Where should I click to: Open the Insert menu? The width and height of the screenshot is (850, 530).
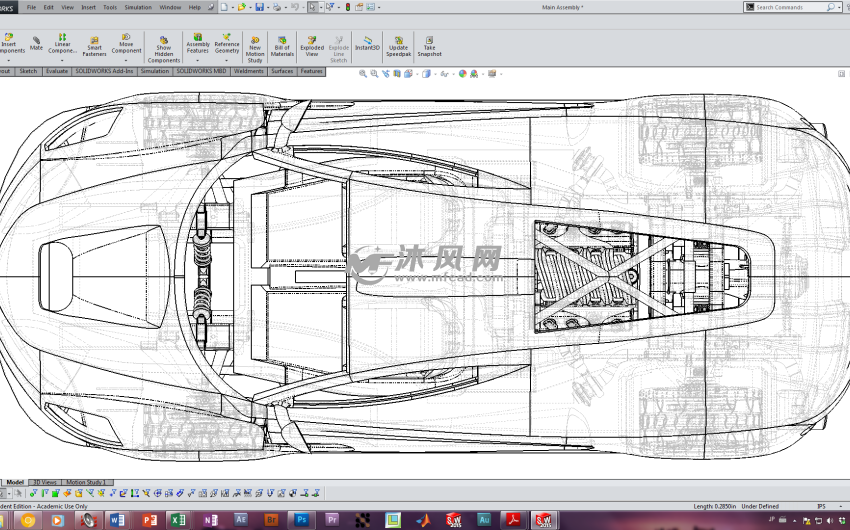(89, 7)
